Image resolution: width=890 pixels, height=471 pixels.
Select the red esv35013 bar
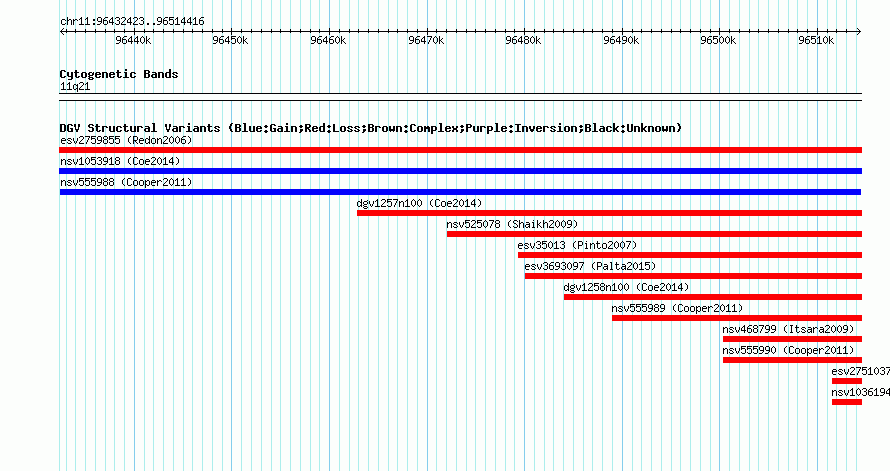(690, 255)
